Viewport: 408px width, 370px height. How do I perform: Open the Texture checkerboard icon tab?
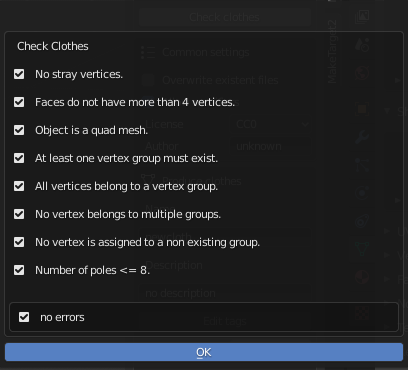(x=362, y=313)
